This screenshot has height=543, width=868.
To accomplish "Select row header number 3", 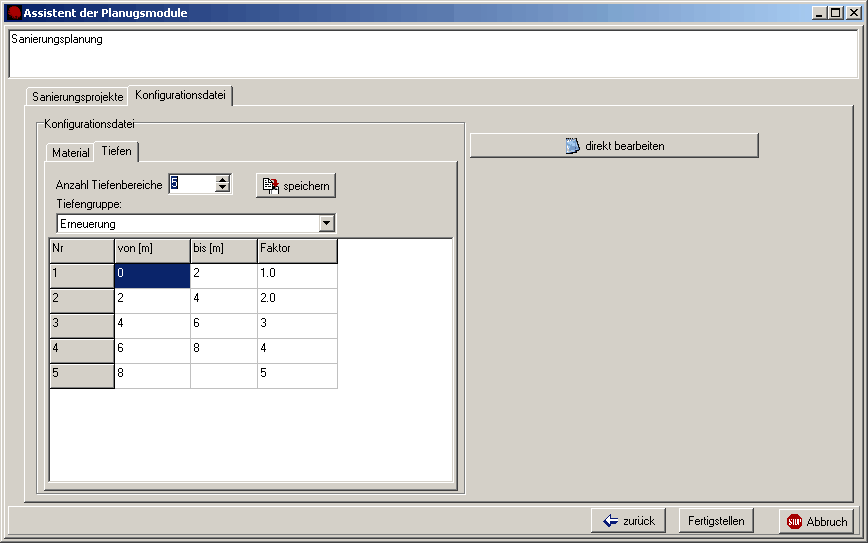I will point(81,325).
